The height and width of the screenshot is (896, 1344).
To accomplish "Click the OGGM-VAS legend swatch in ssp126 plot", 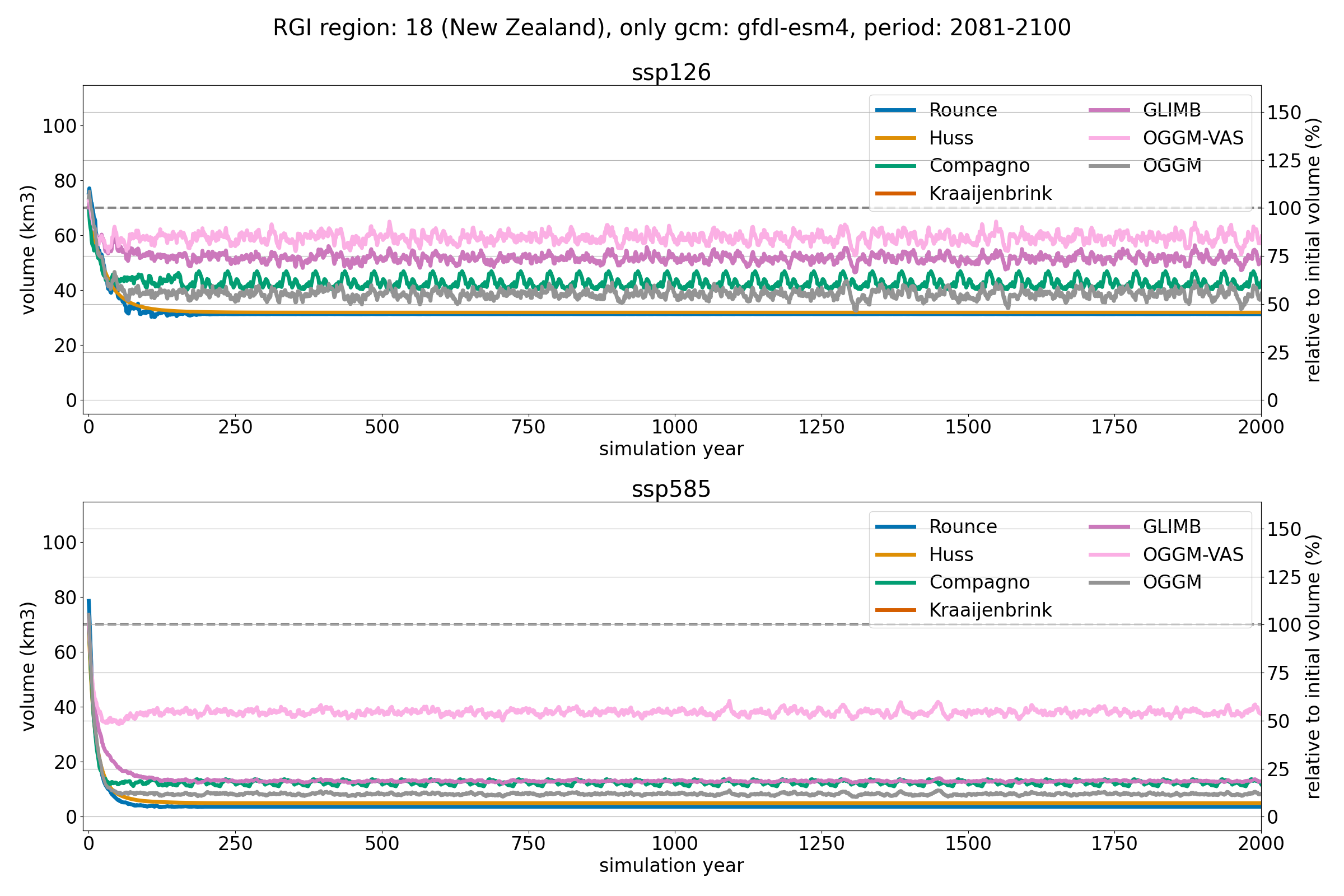I will (x=1109, y=138).
